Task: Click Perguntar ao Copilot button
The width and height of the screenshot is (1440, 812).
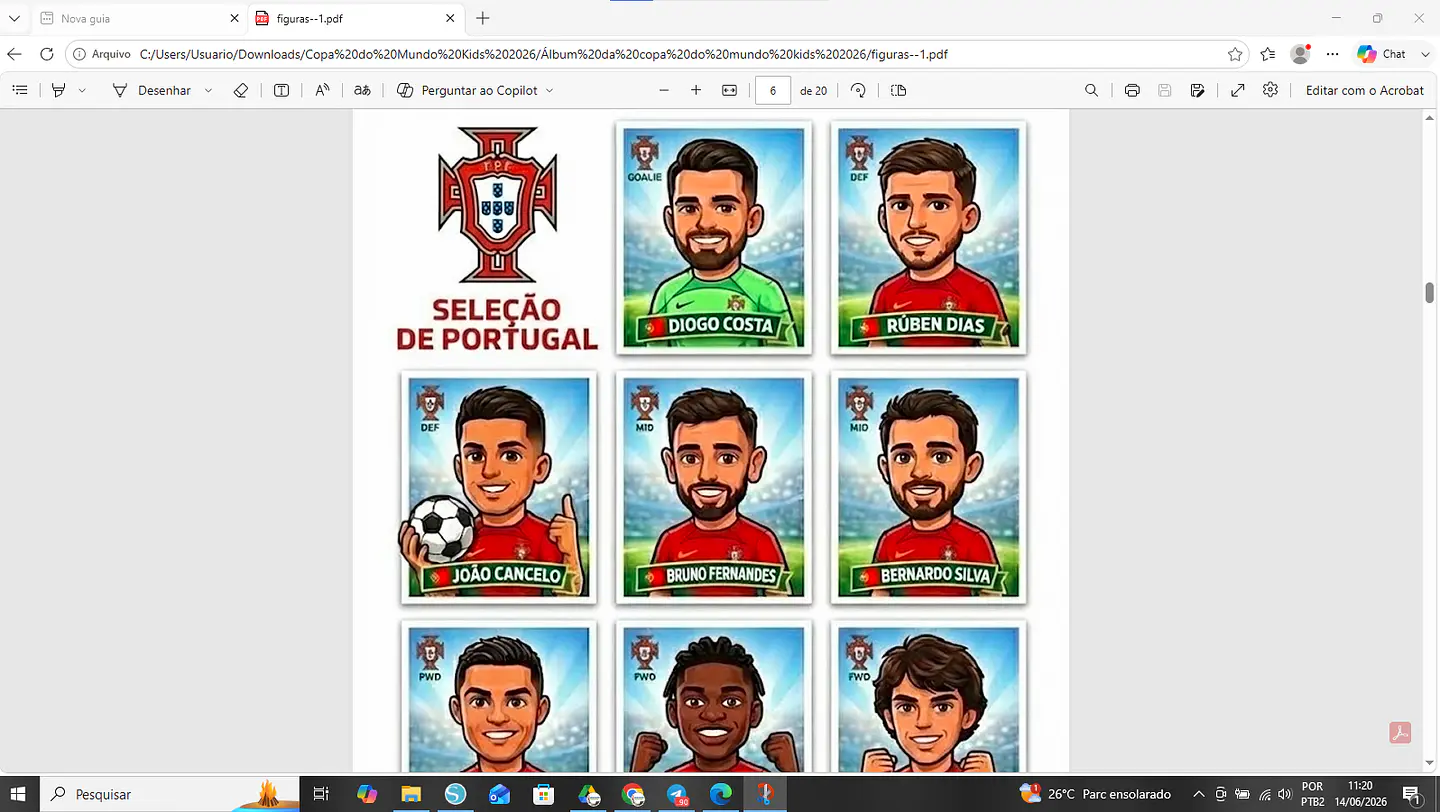Action: (467, 90)
